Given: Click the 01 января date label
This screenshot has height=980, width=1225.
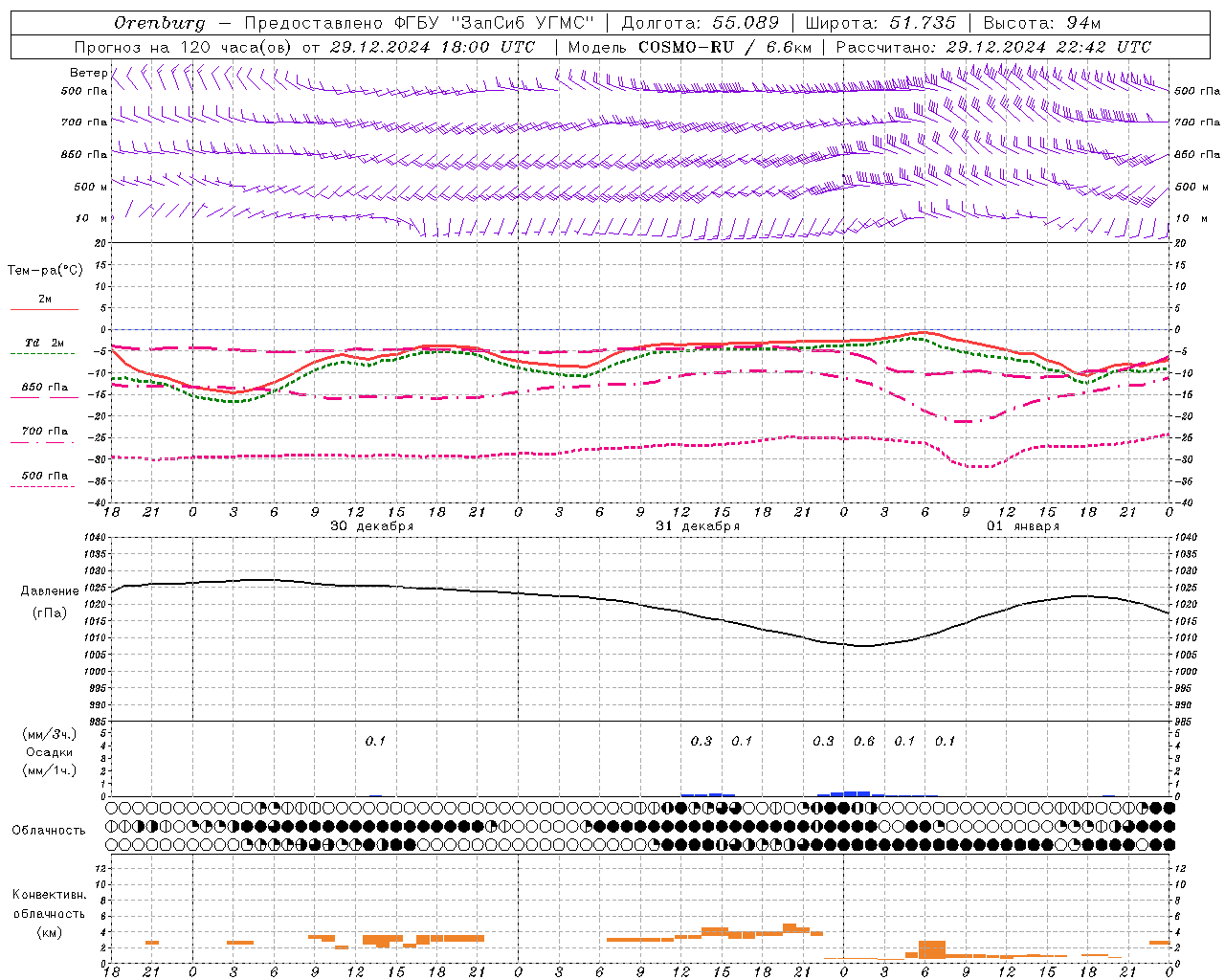Looking at the screenshot, I should [1023, 526].
